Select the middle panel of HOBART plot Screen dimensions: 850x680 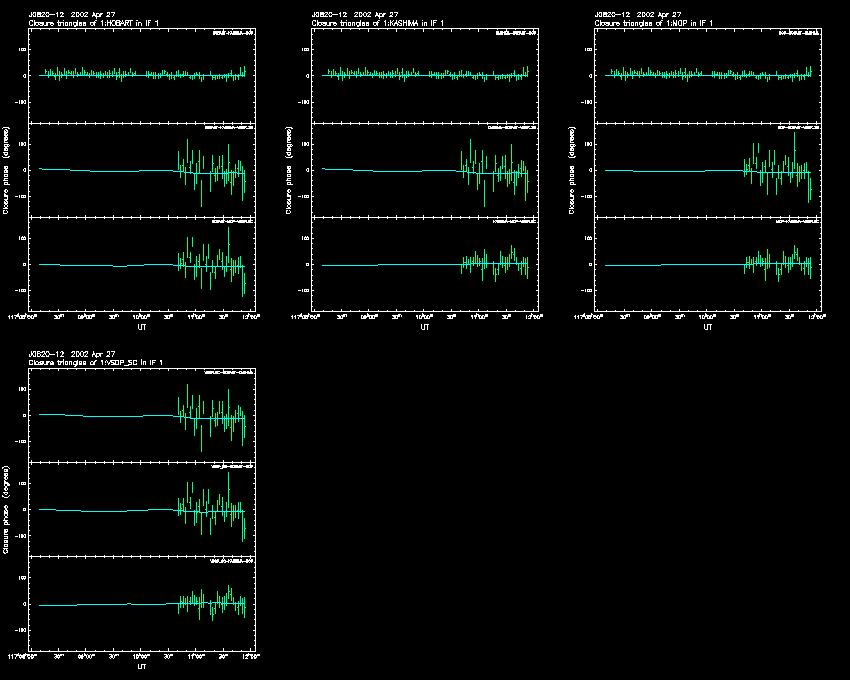tap(142, 169)
